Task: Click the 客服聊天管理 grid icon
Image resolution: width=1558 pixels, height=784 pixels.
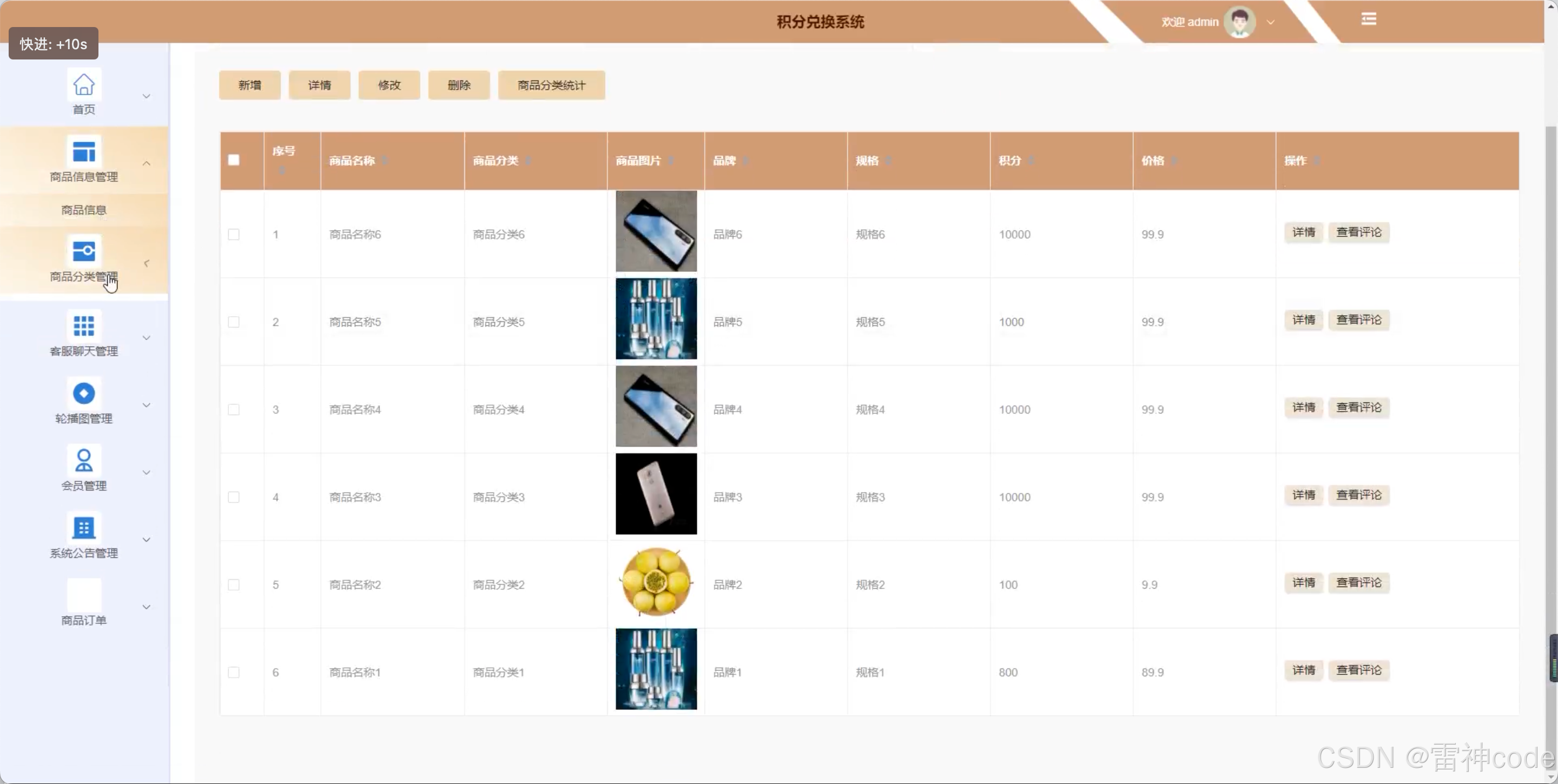Action: point(83,326)
